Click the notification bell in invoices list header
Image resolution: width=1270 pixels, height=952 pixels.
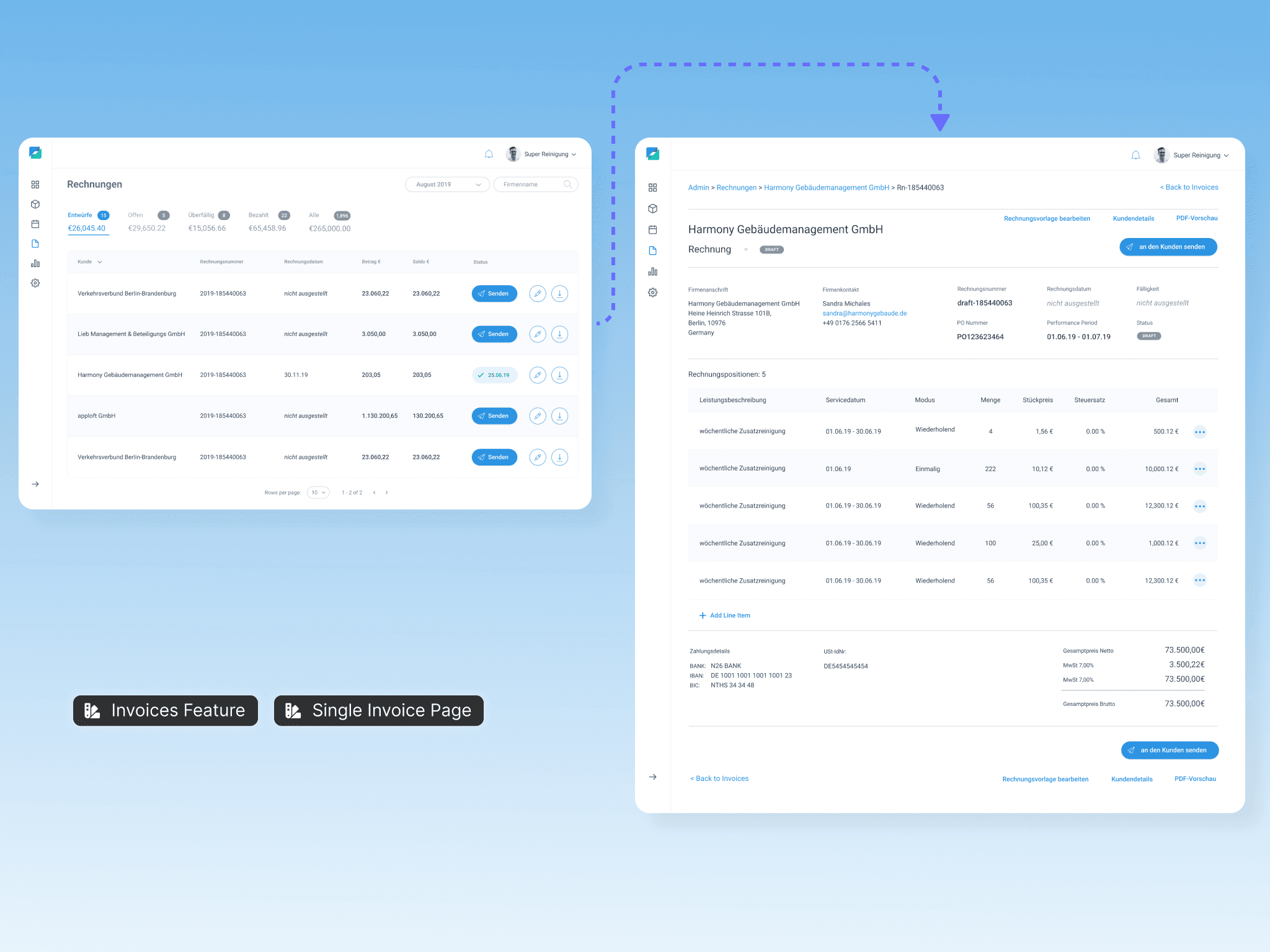(489, 154)
